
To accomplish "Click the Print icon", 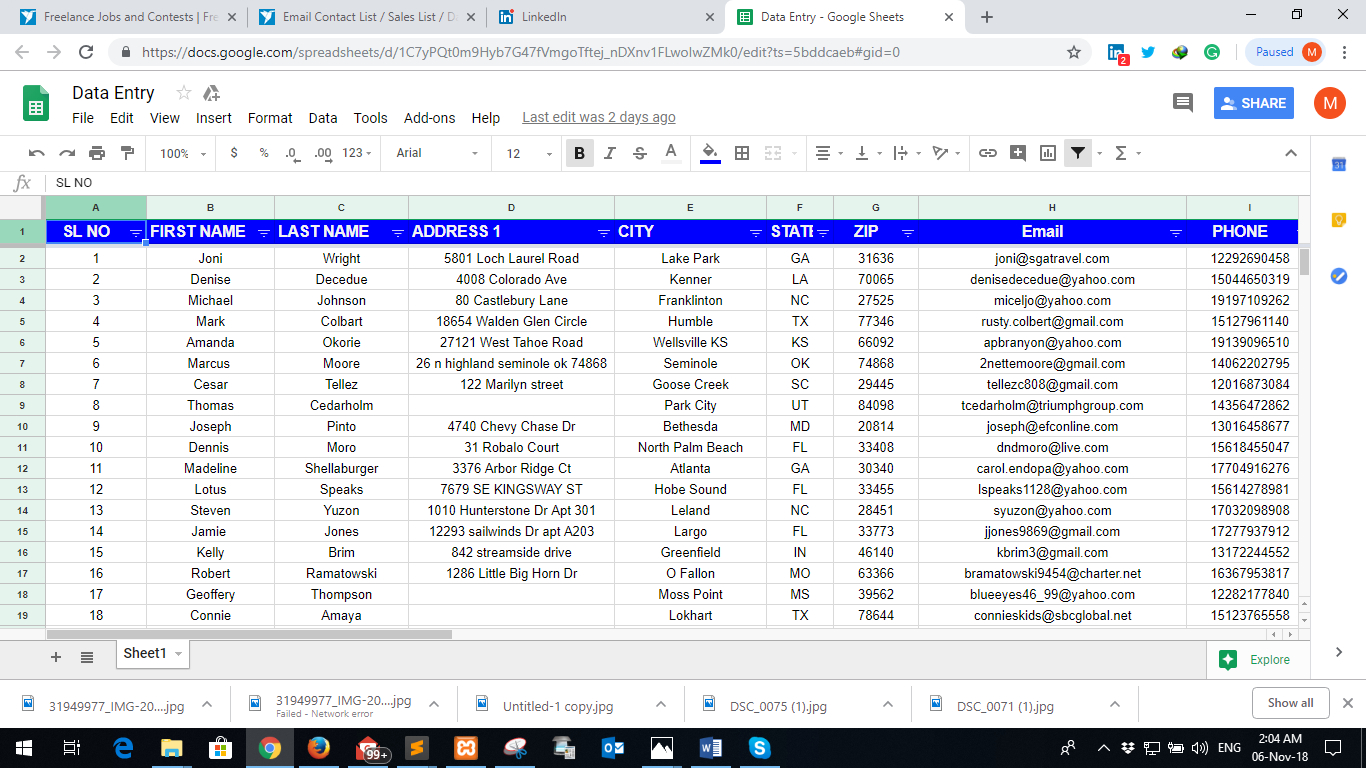I will point(97,153).
